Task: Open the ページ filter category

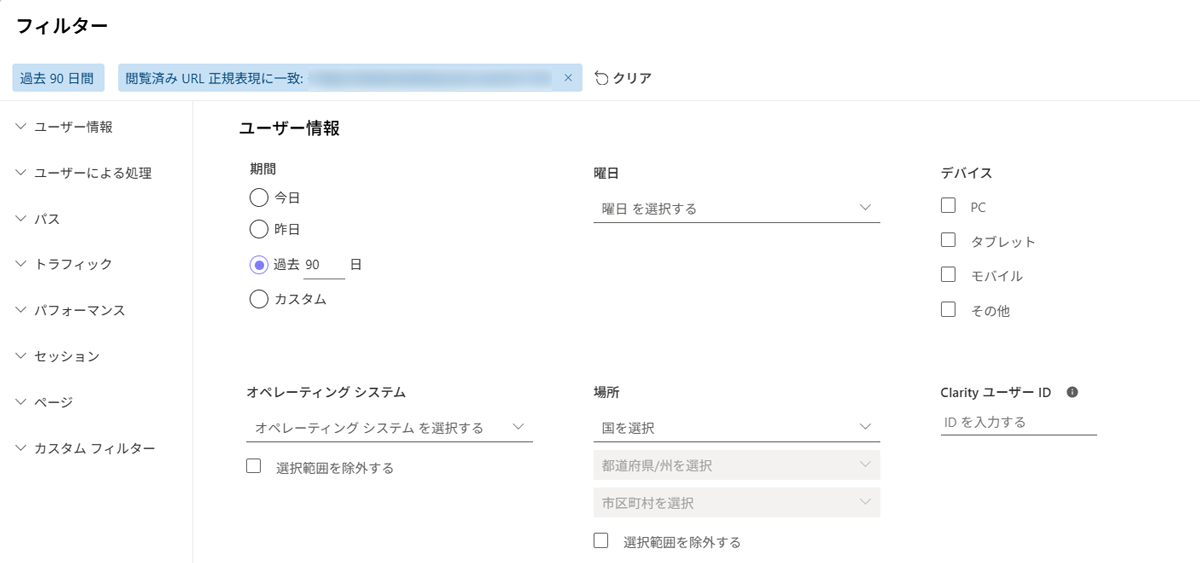Action: coord(53,402)
